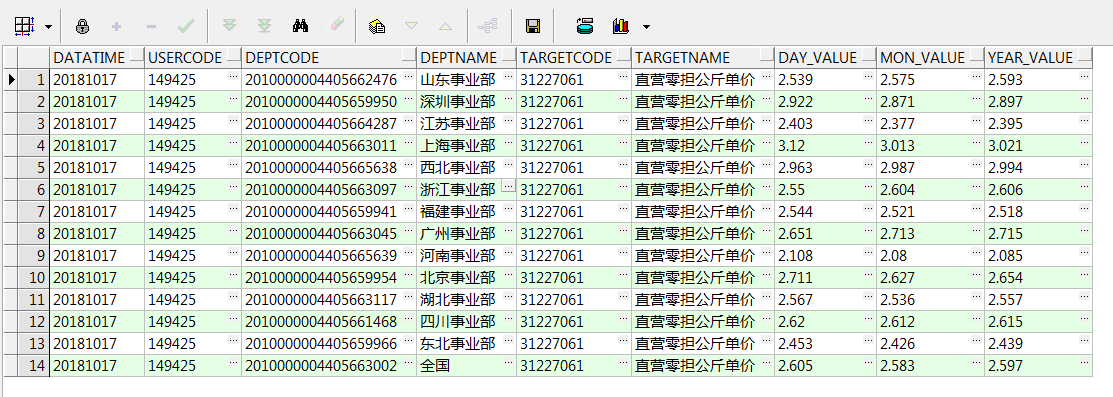The width and height of the screenshot is (1113, 397).
Task: Click the down triangle next record icon
Action: [412, 27]
